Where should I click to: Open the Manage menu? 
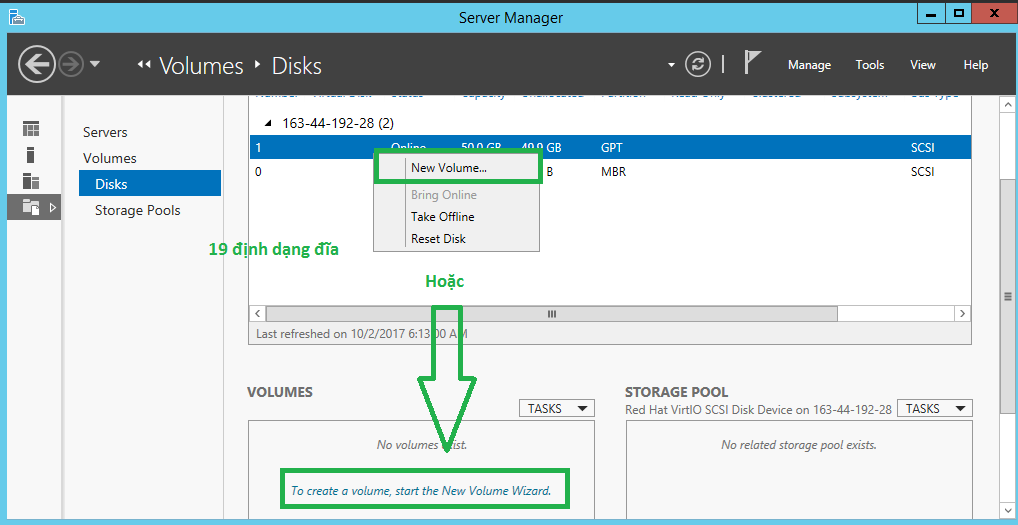click(809, 65)
